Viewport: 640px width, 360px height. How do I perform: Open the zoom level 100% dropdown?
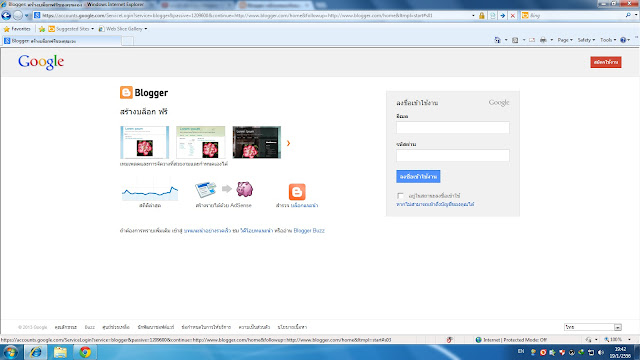[x=629, y=340]
